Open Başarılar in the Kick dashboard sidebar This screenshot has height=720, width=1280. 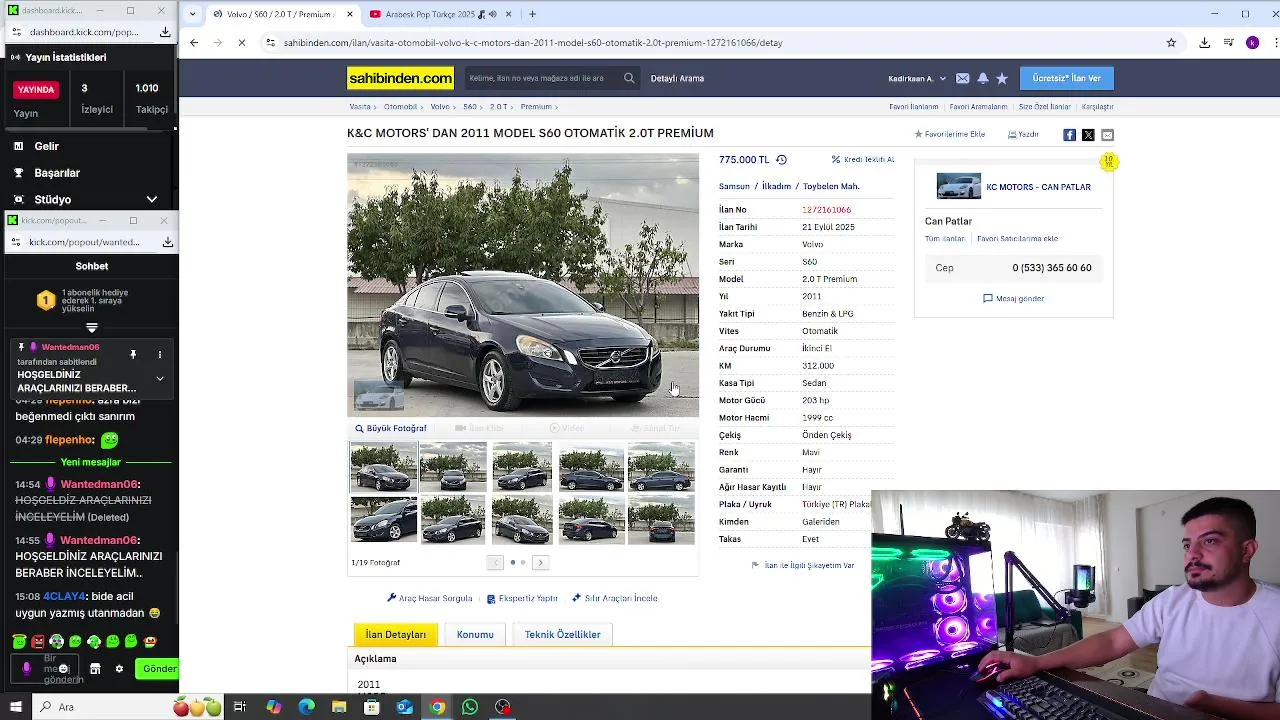click(x=56, y=173)
